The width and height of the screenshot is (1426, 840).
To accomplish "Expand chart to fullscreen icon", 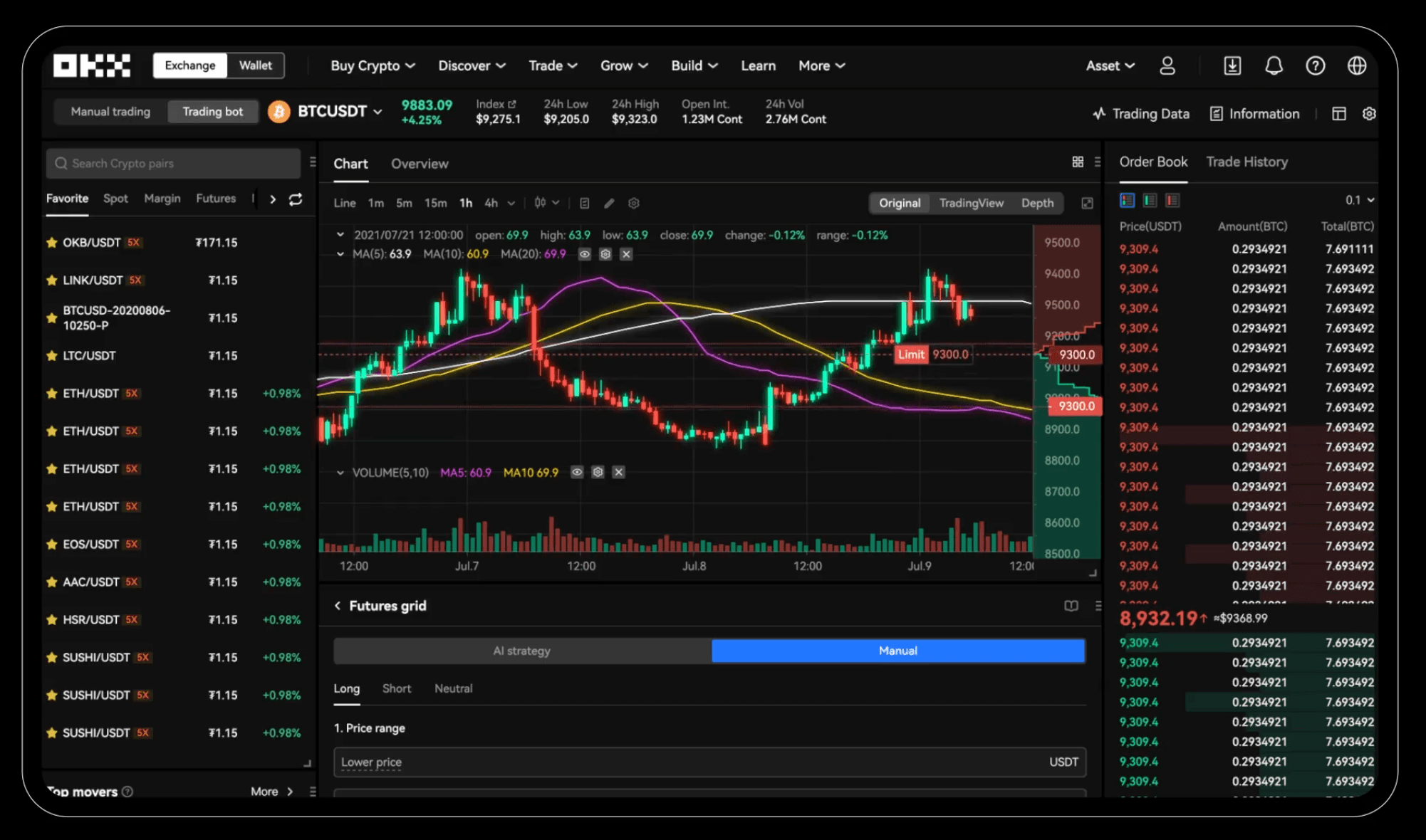I will (x=1087, y=204).
